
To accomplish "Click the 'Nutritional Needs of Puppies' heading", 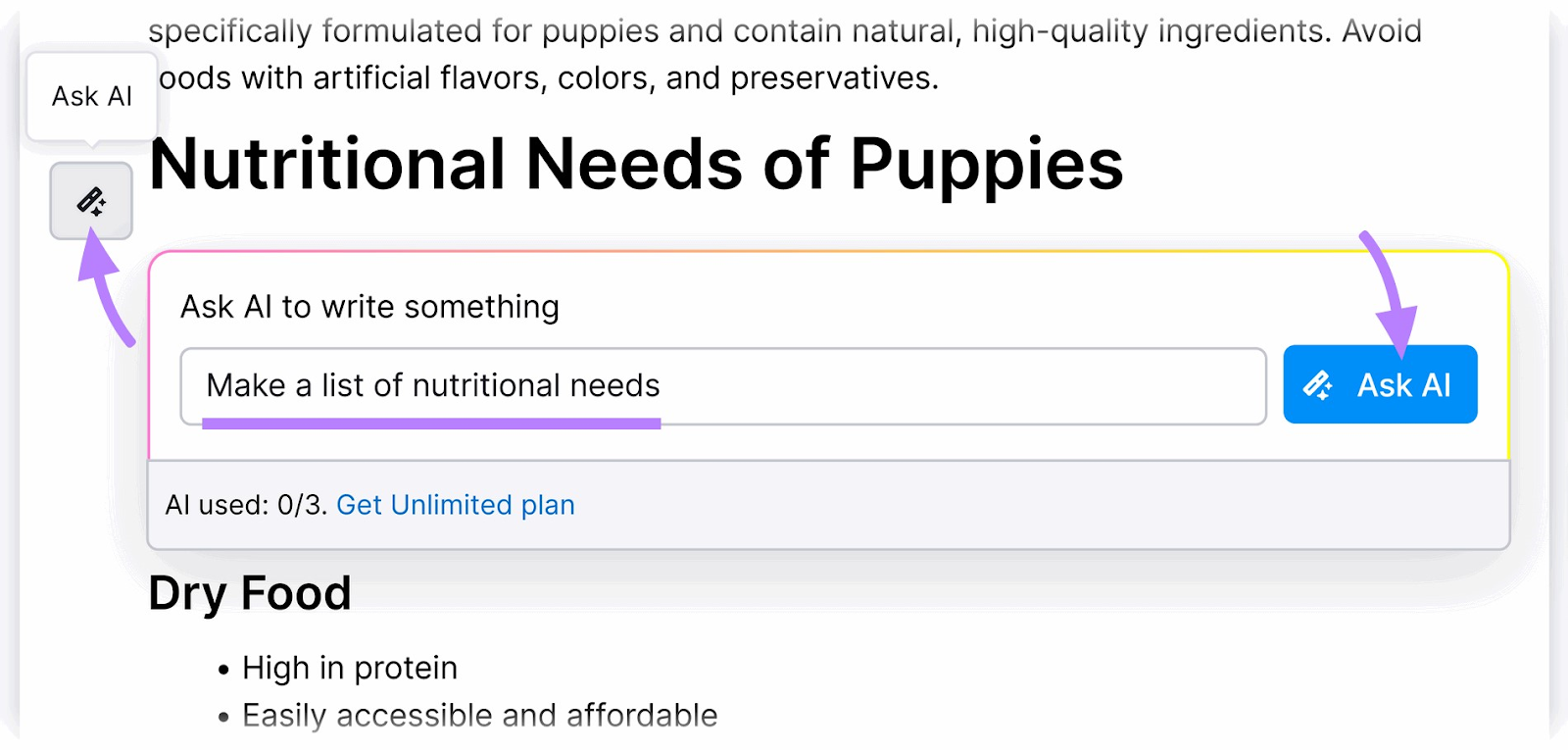I will pos(636,164).
